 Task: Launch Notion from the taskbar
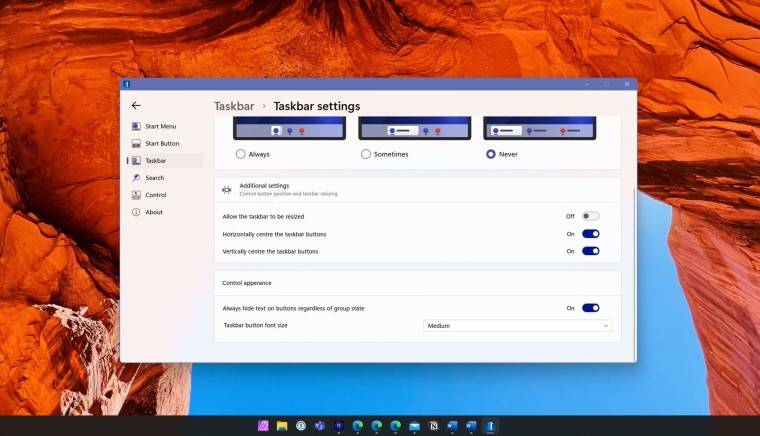(433, 426)
